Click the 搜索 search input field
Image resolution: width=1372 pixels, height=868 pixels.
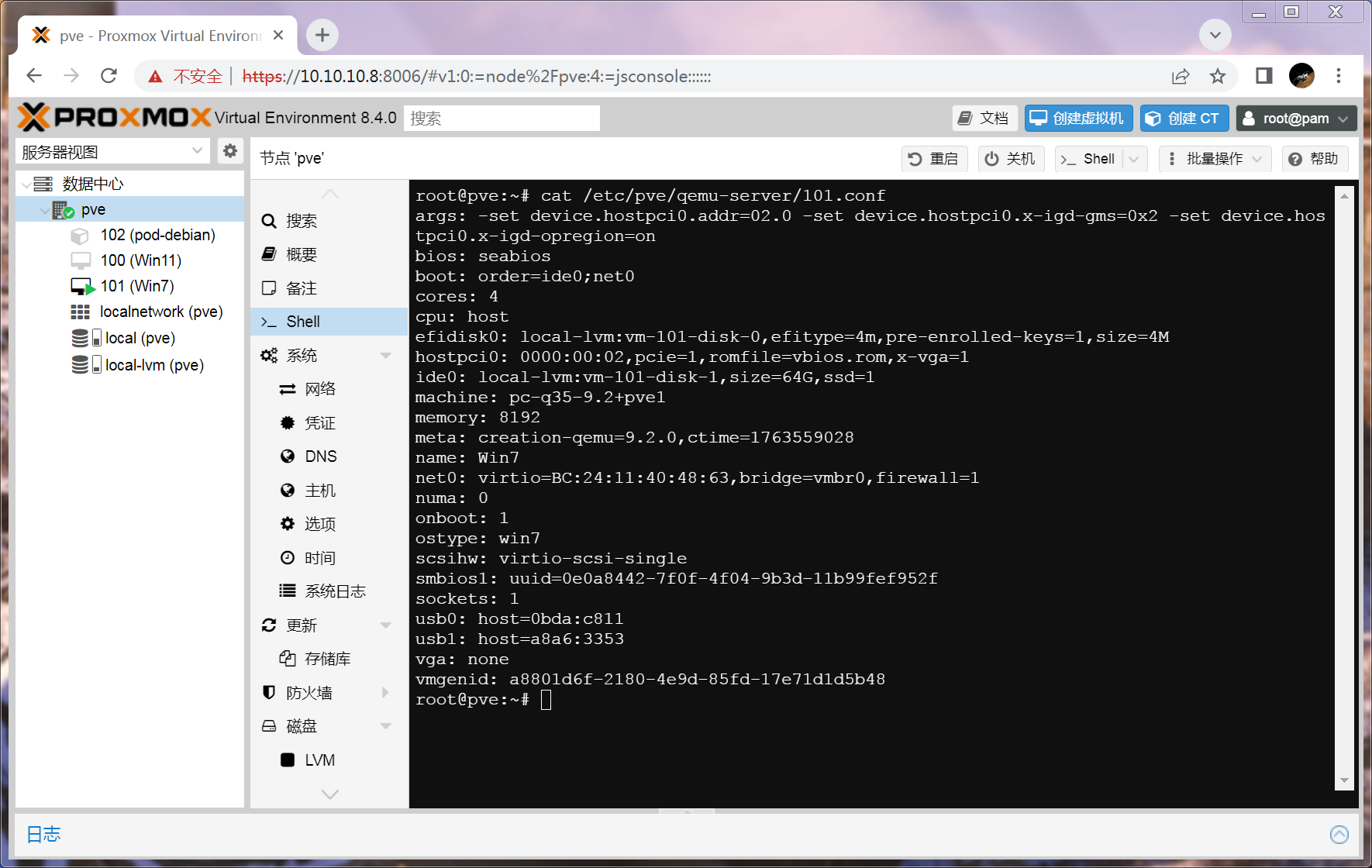(x=502, y=119)
